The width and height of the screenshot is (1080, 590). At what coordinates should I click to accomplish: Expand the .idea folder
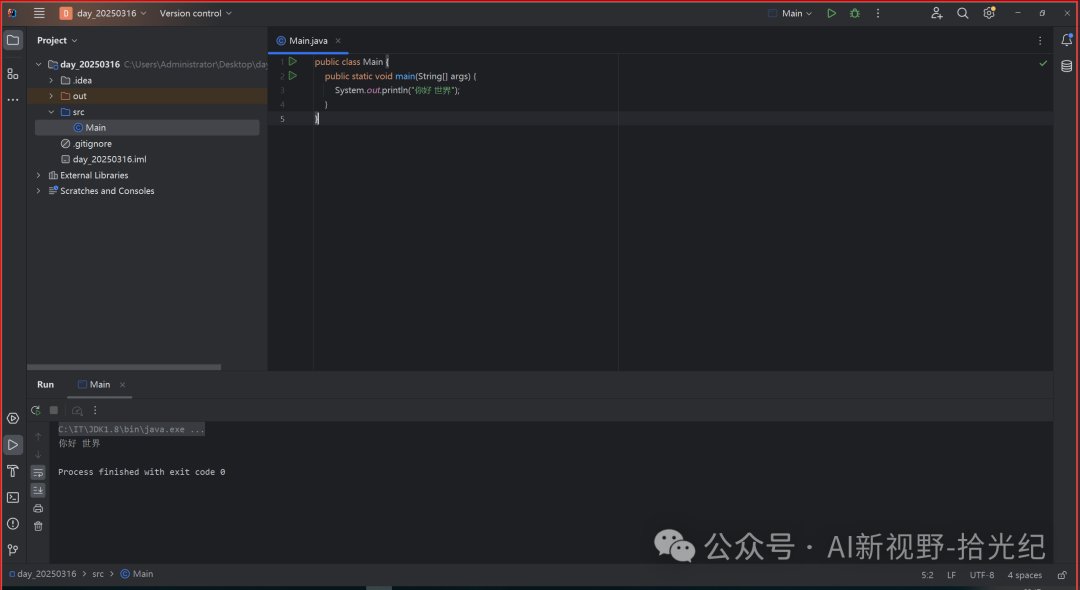[51, 80]
